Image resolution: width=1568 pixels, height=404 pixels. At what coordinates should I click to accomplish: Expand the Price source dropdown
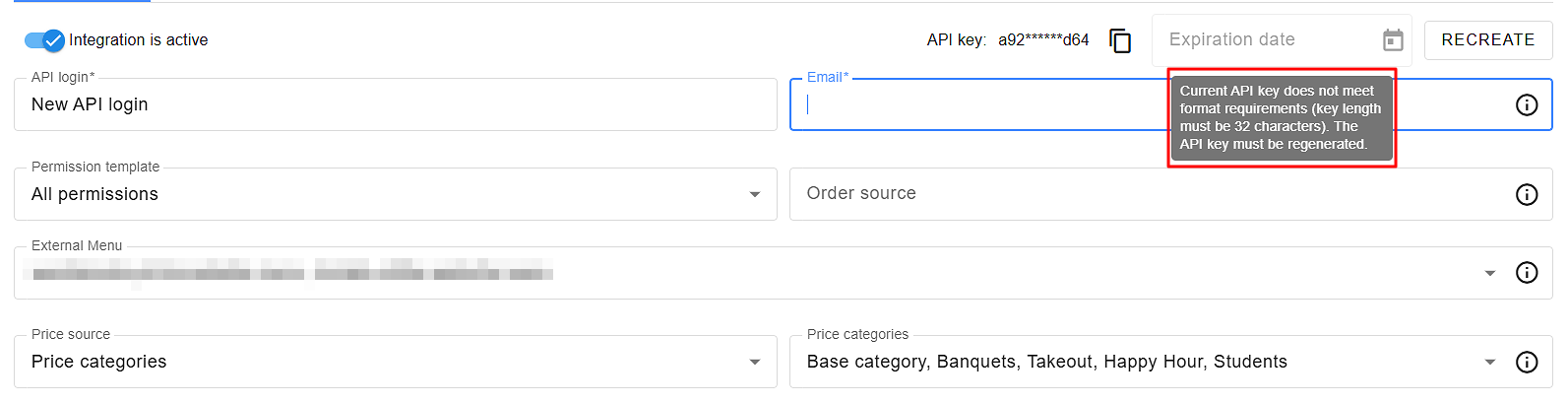point(754,362)
